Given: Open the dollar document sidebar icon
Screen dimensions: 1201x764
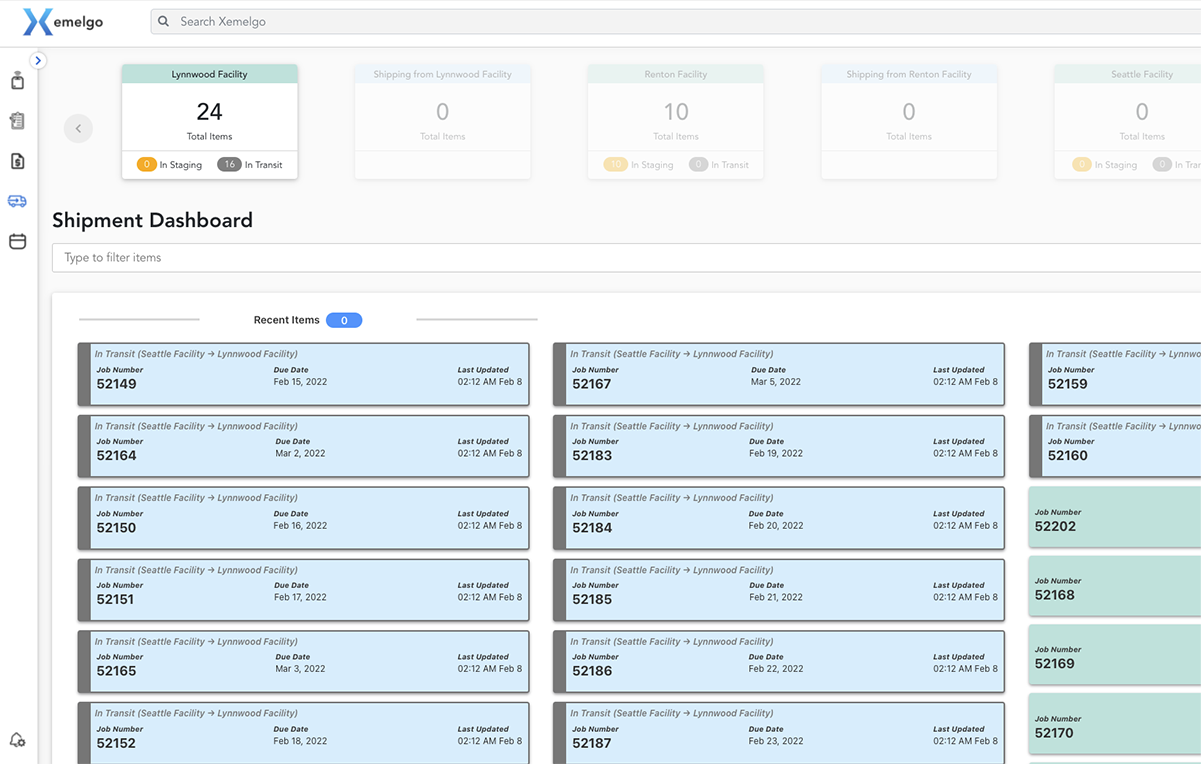Looking at the screenshot, I should click(17, 161).
